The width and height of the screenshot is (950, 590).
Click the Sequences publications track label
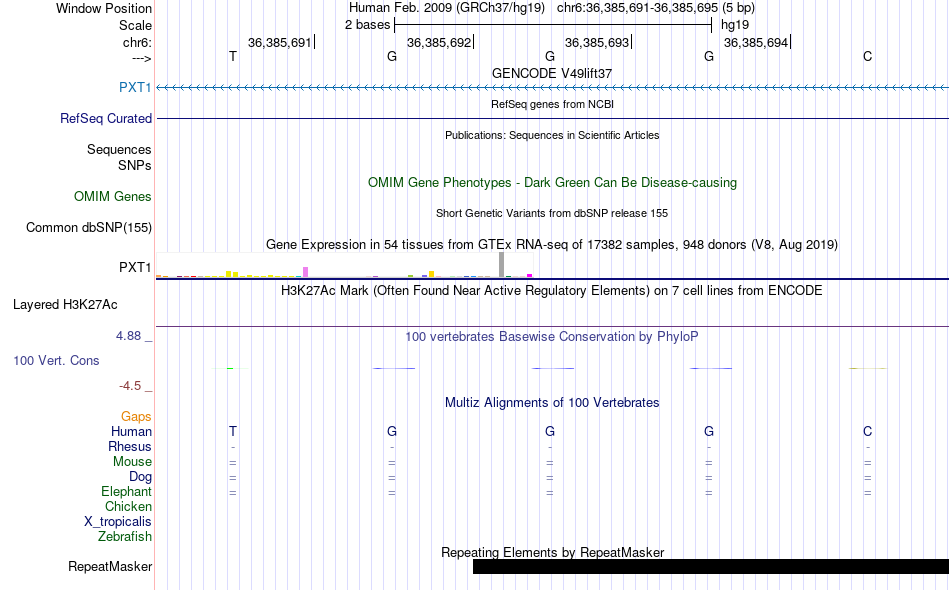[x=119, y=149]
